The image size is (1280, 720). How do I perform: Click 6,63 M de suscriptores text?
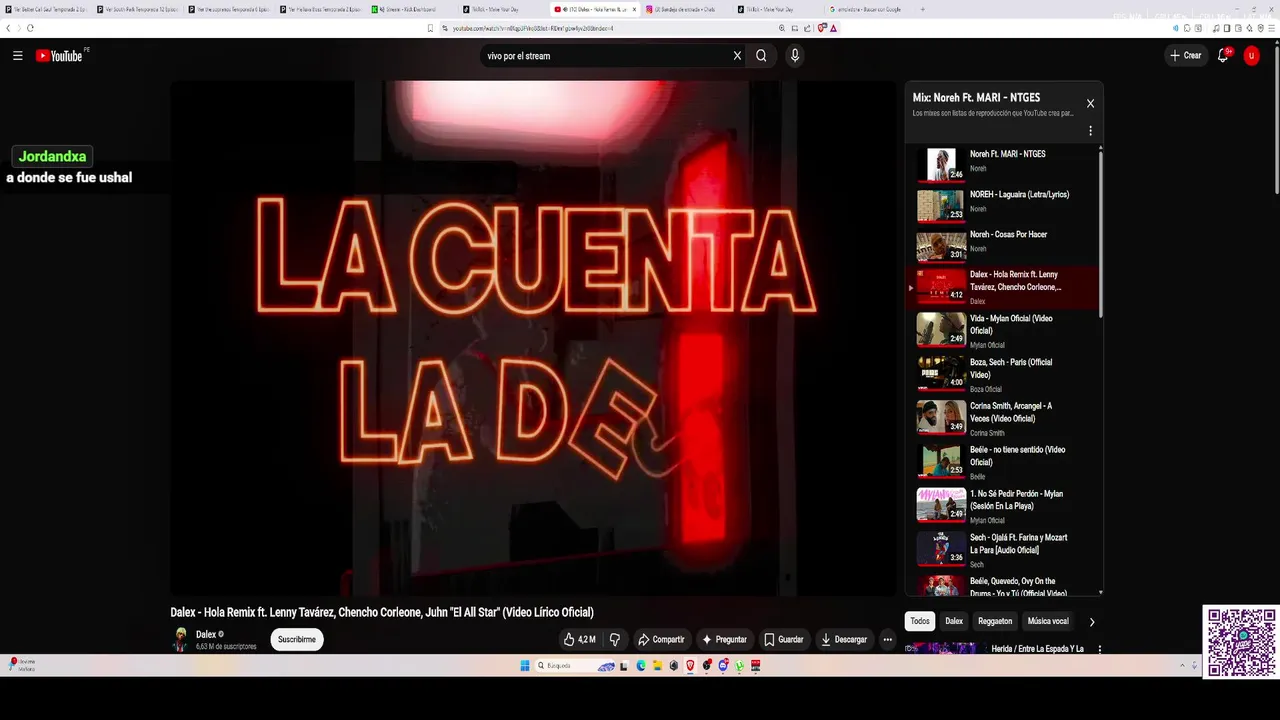[x=226, y=647]
